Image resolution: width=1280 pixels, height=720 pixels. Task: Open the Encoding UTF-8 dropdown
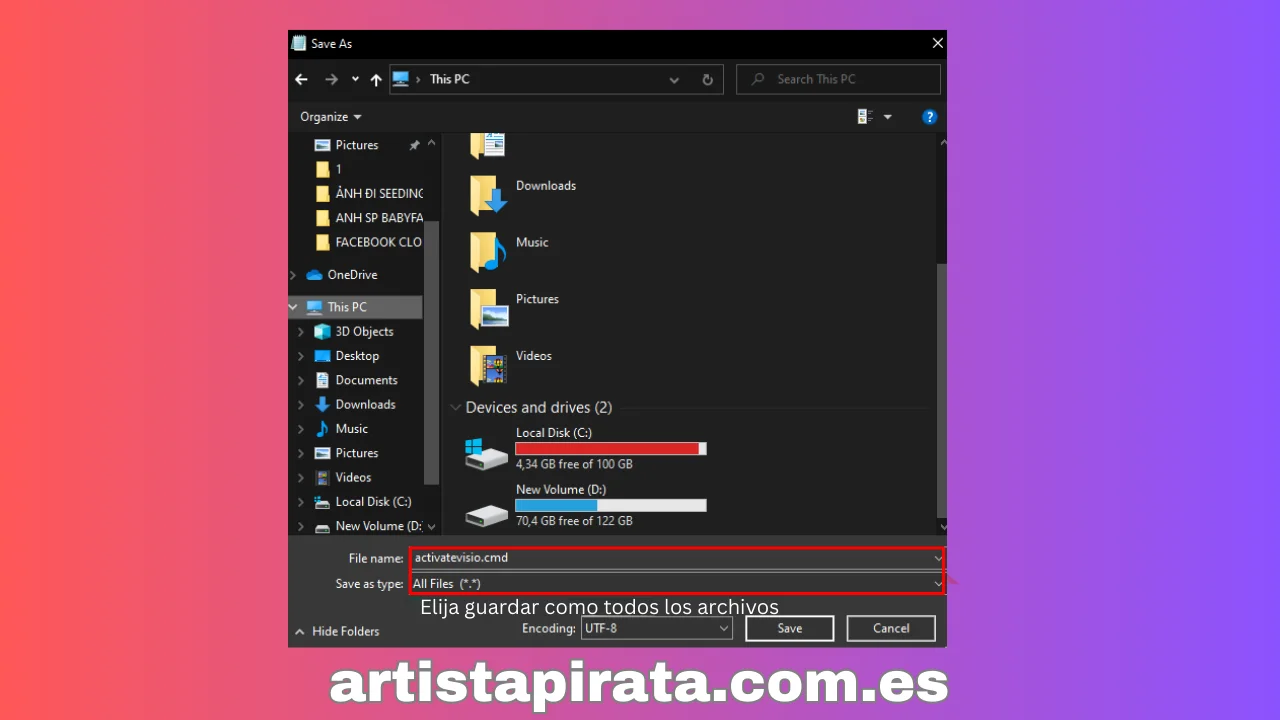click(x=657, y=628)
